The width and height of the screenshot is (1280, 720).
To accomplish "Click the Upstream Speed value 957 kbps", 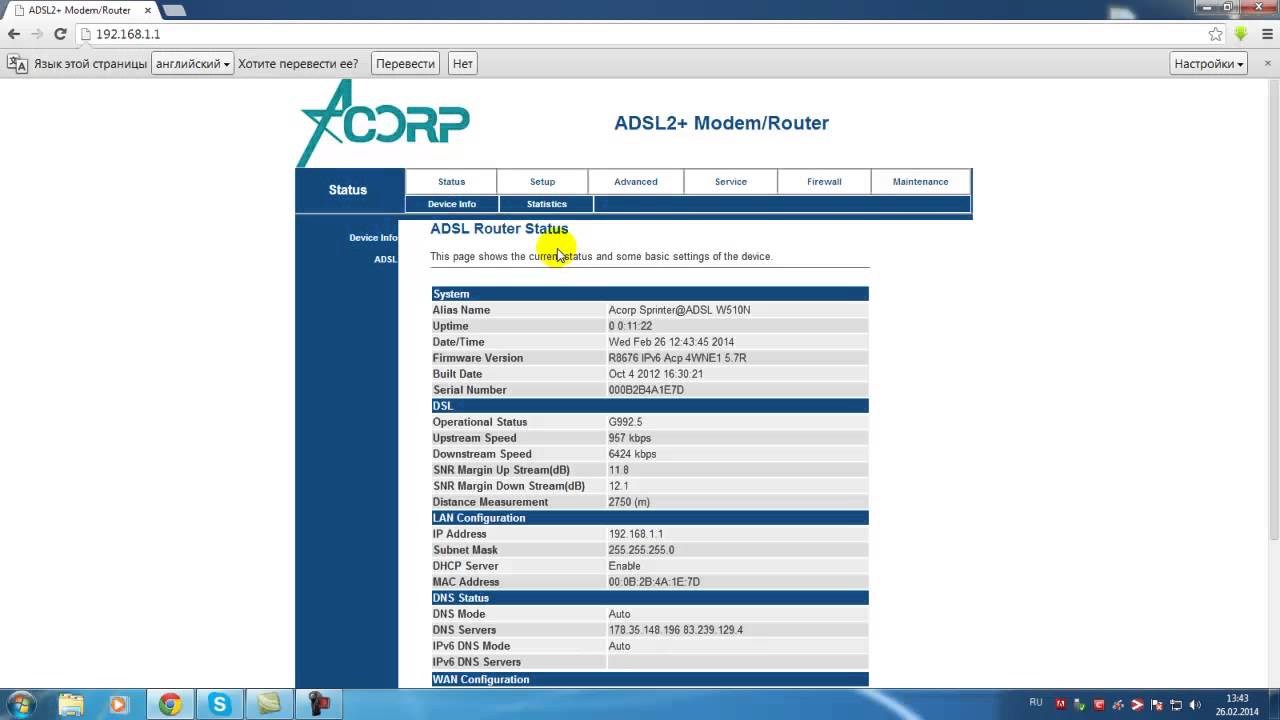I will point(629,438).
